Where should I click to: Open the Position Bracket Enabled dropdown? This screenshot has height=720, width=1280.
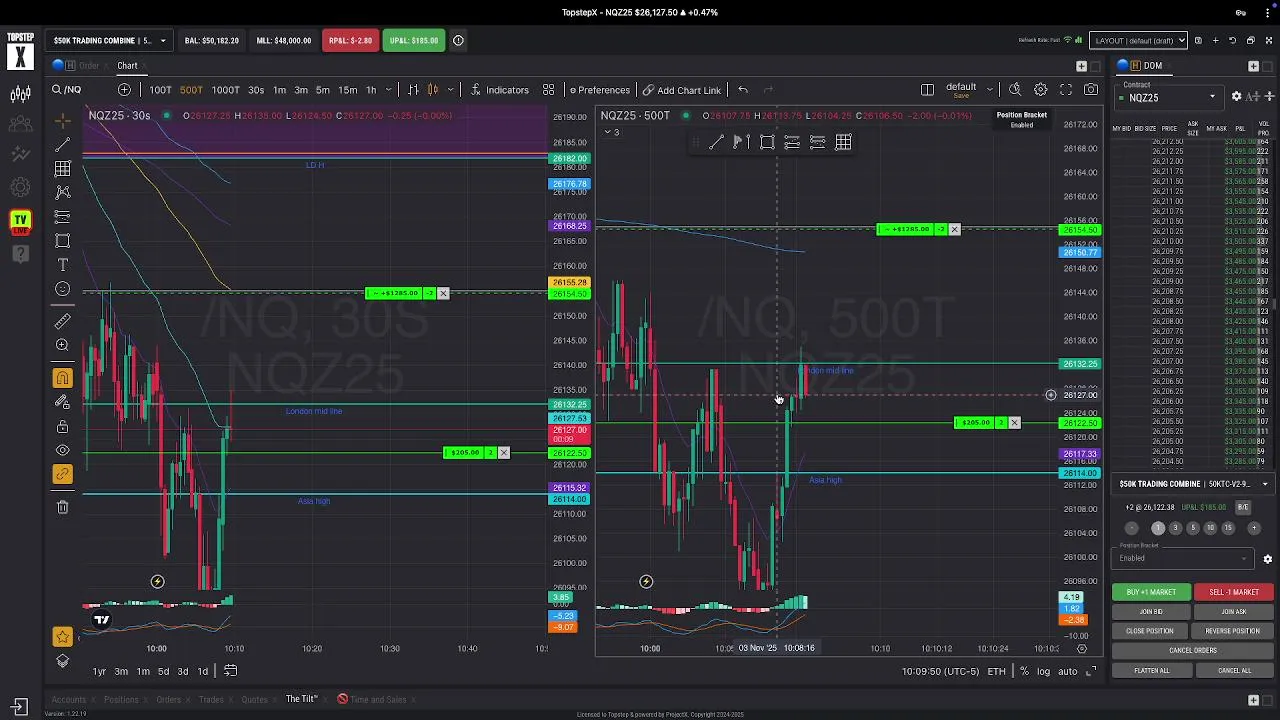[x=1185, y=558]
